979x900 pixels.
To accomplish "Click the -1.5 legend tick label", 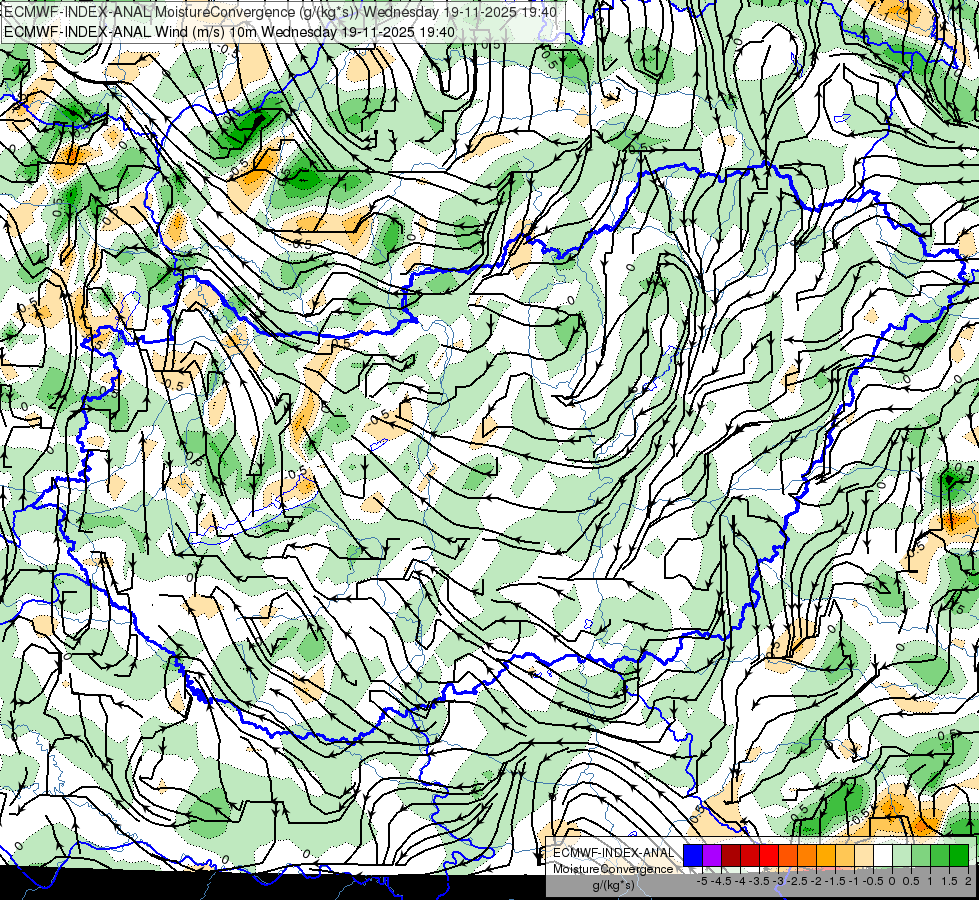I will [x=835, y=881].
